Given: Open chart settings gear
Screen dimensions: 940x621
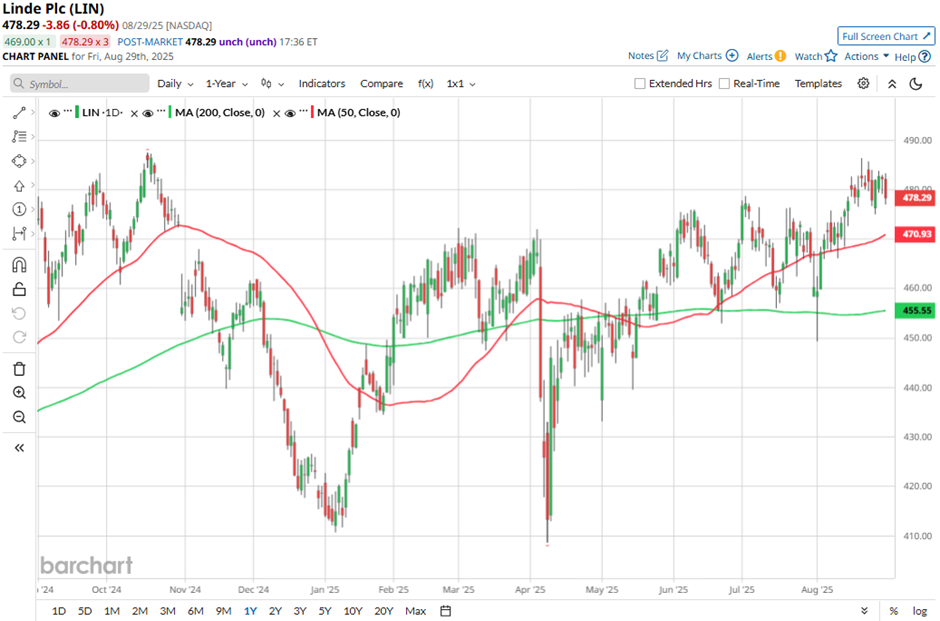Looking at the screenshot, I should tap(863, 83).
